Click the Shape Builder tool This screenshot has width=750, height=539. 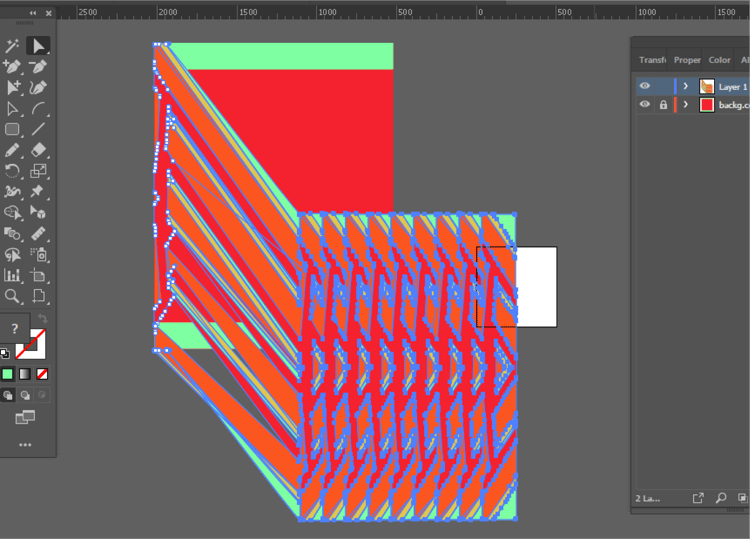click(12, 213)
